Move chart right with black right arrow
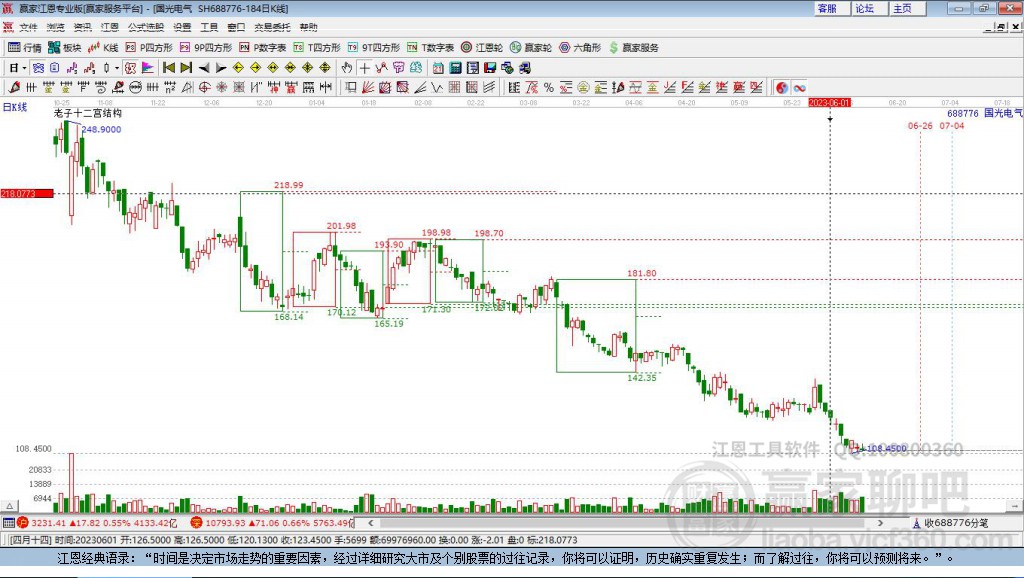Screen dimensions: 1024x578 coord(221,67)
